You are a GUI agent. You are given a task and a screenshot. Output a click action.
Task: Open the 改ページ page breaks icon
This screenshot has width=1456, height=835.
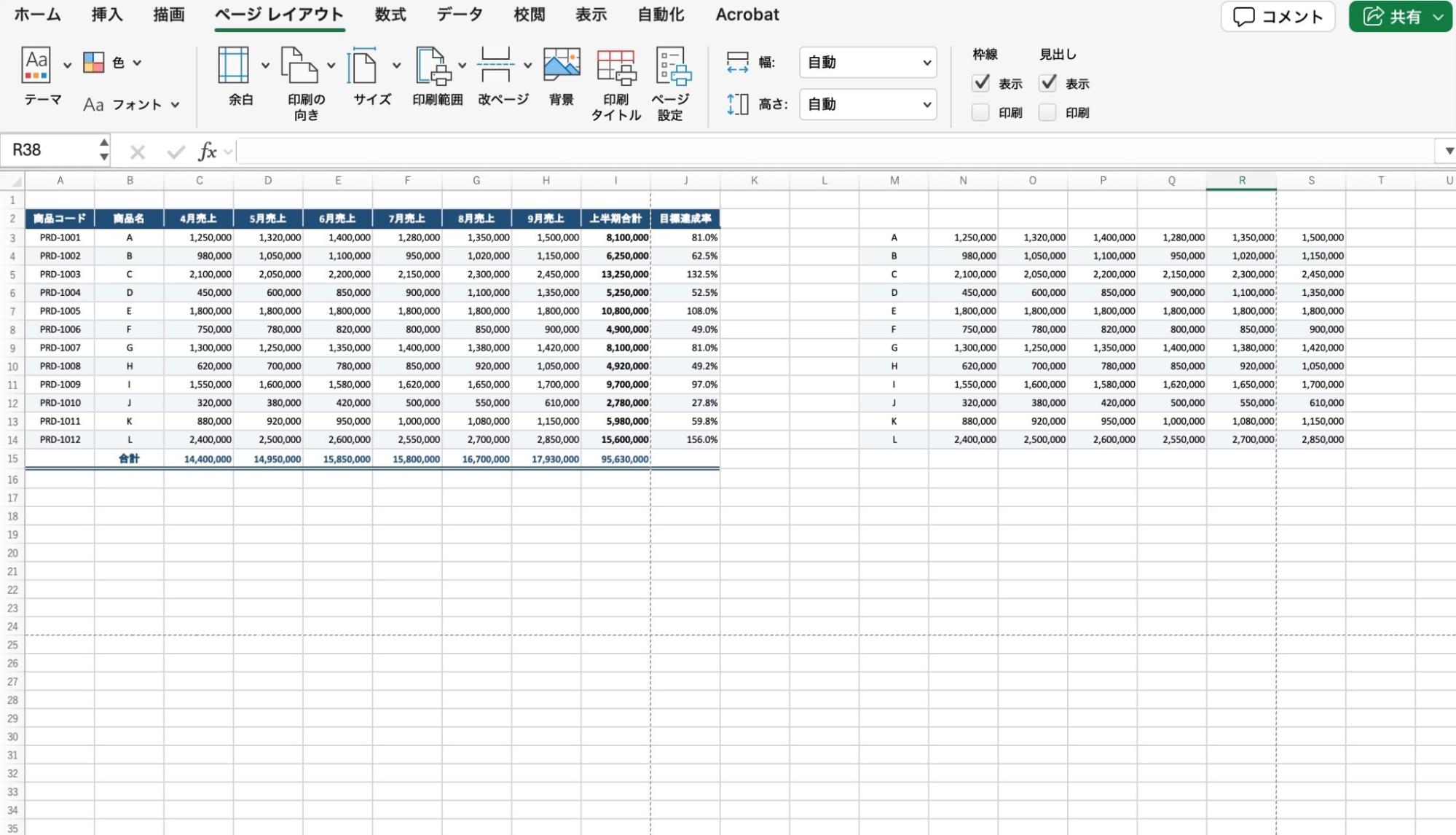pyautogui.click(x=495, y=65)
